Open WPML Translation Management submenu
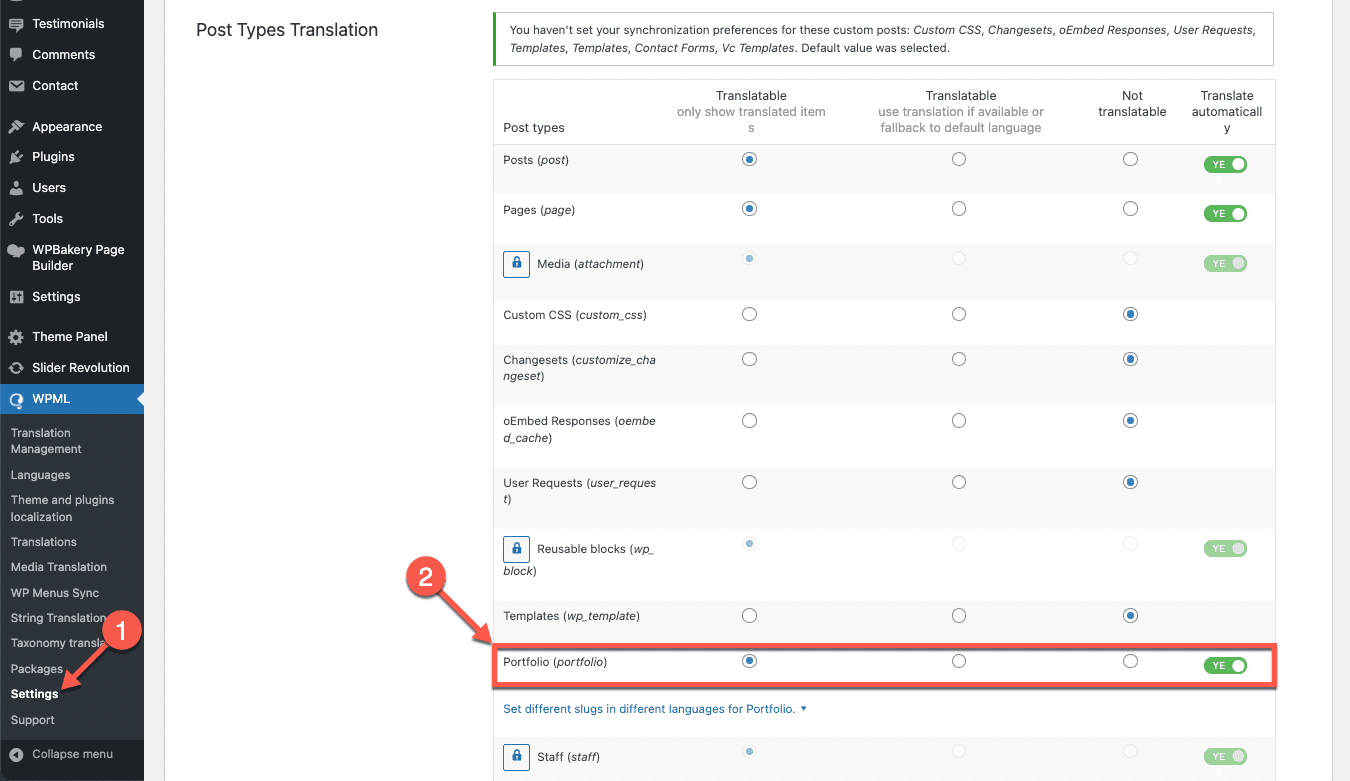This screenshot has width=1350, height=781. tap(46, 441)
